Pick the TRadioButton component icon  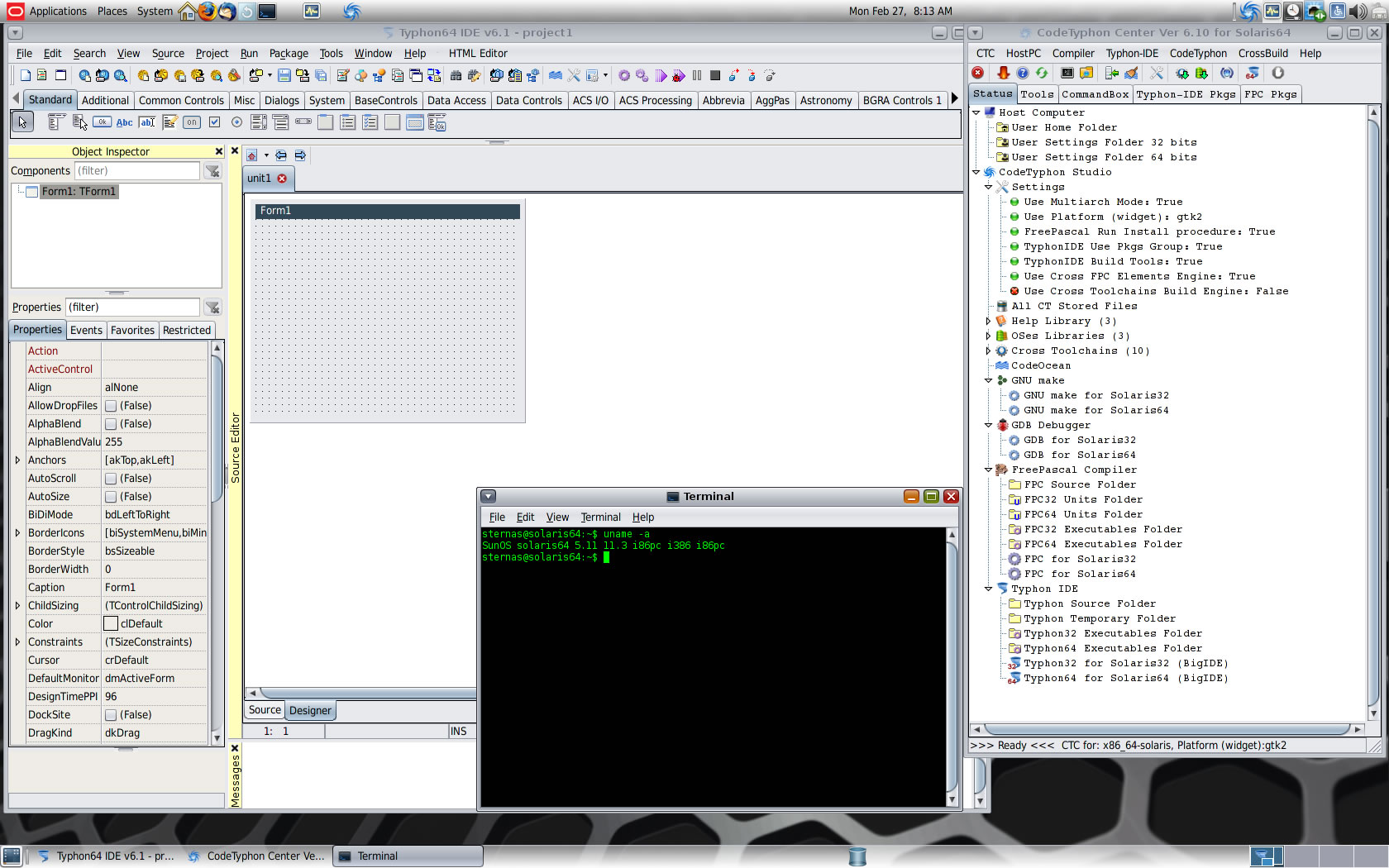pyautogui.click(x=236, y=122)
